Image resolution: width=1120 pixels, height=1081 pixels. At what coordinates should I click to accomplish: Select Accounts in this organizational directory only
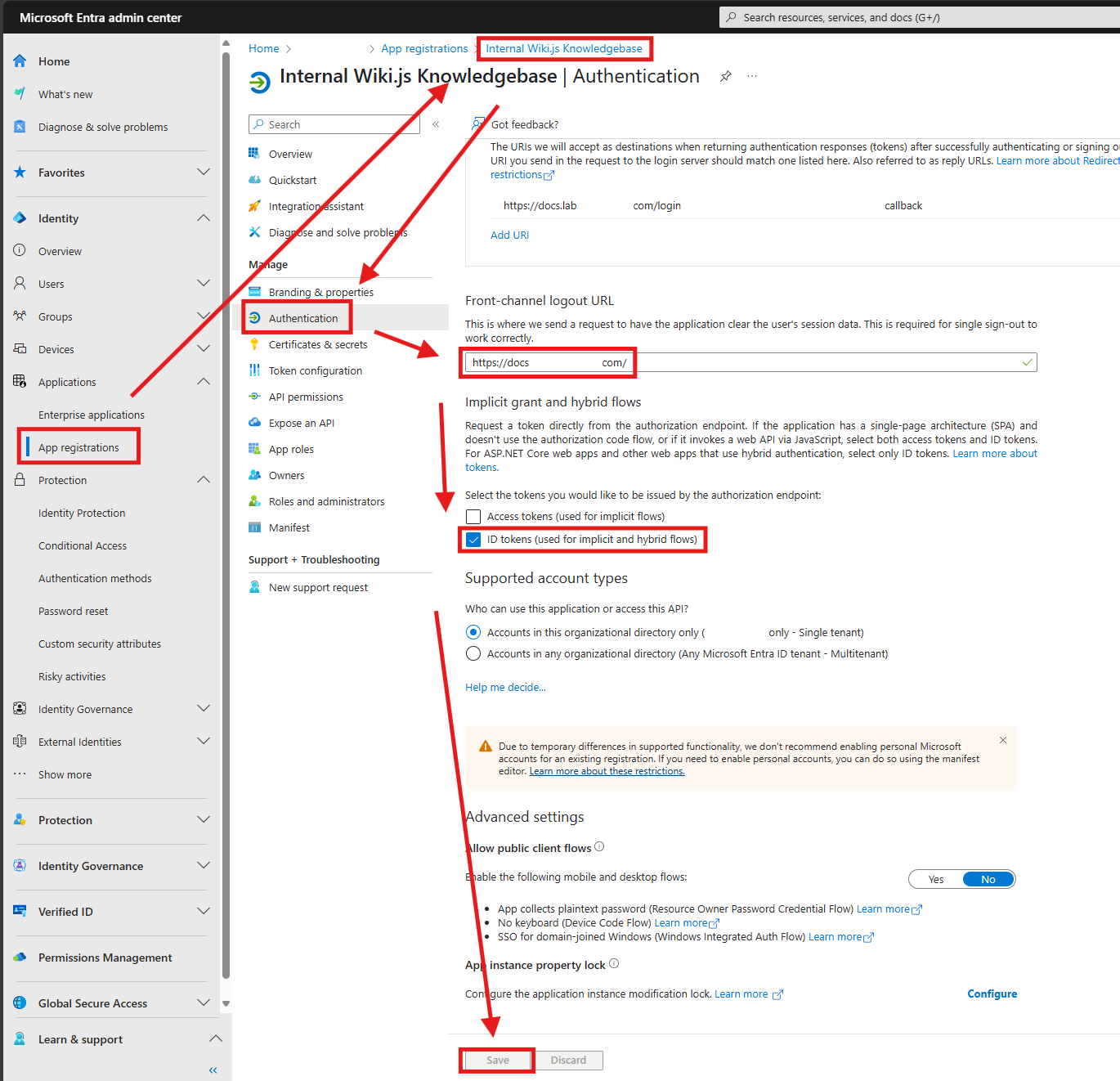point(473,632)
